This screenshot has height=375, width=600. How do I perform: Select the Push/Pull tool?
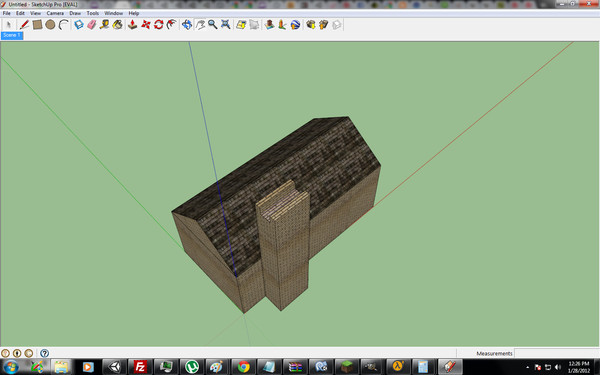tap(132, 25)
